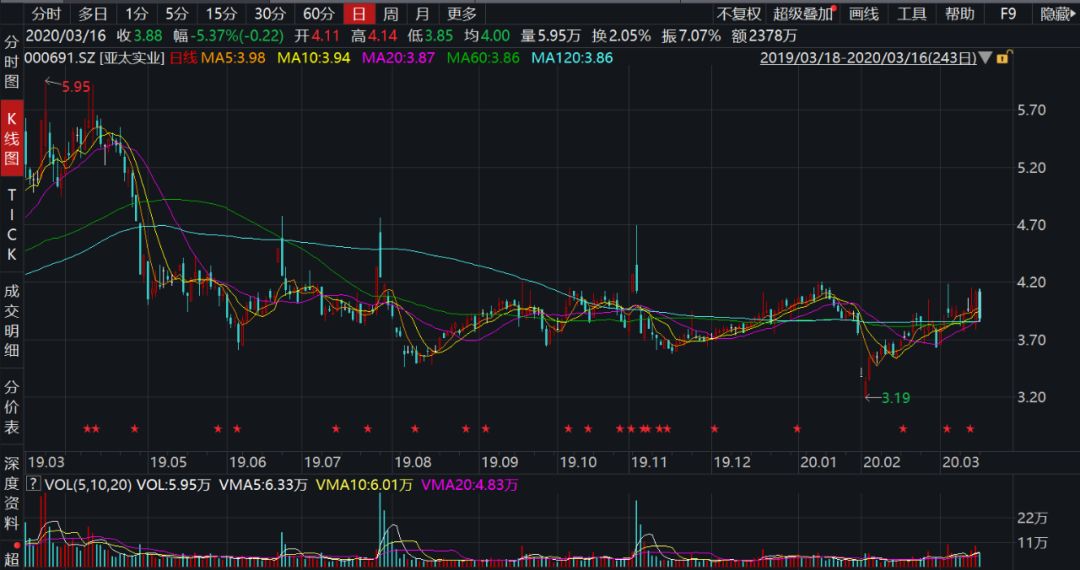Click the red dot on 超级叠加
The height and width of the screenshot is (570, 1080).
833,7
